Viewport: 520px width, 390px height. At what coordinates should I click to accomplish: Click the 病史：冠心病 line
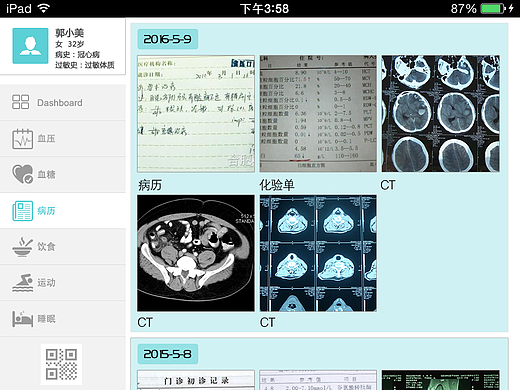pos(77,54)
